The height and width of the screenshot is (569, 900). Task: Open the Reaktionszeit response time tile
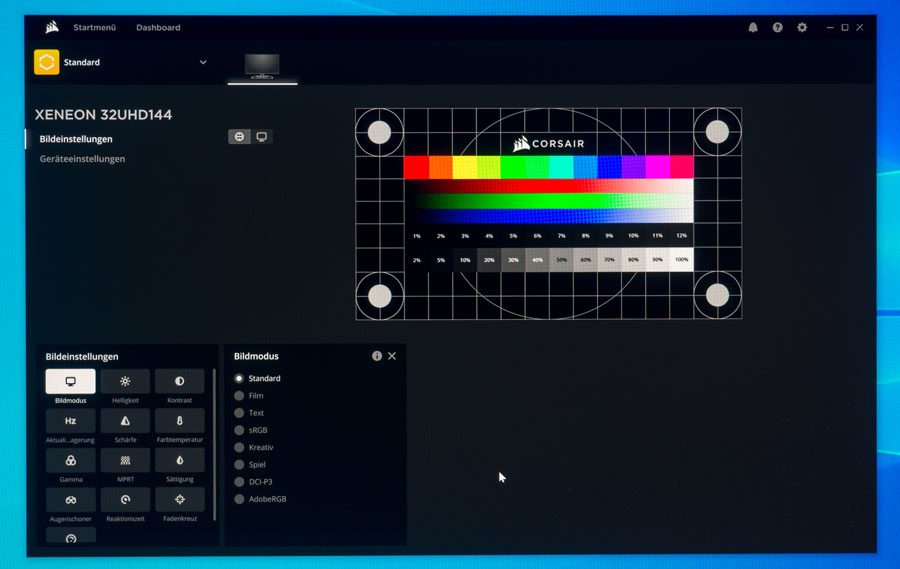125,500
